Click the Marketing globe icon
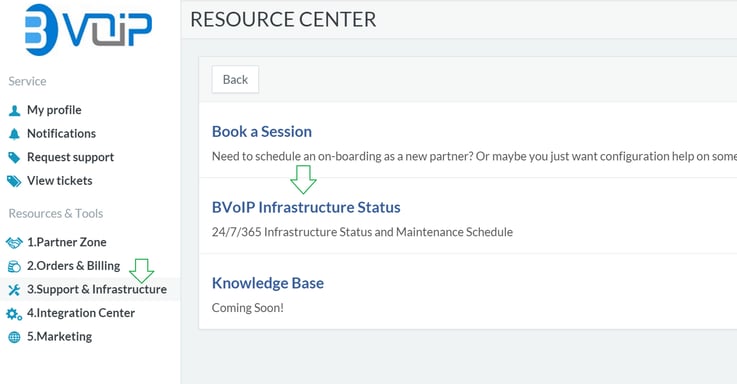Image resolution: width=737 pixels, height=384 pixels. tap(15, 337)
